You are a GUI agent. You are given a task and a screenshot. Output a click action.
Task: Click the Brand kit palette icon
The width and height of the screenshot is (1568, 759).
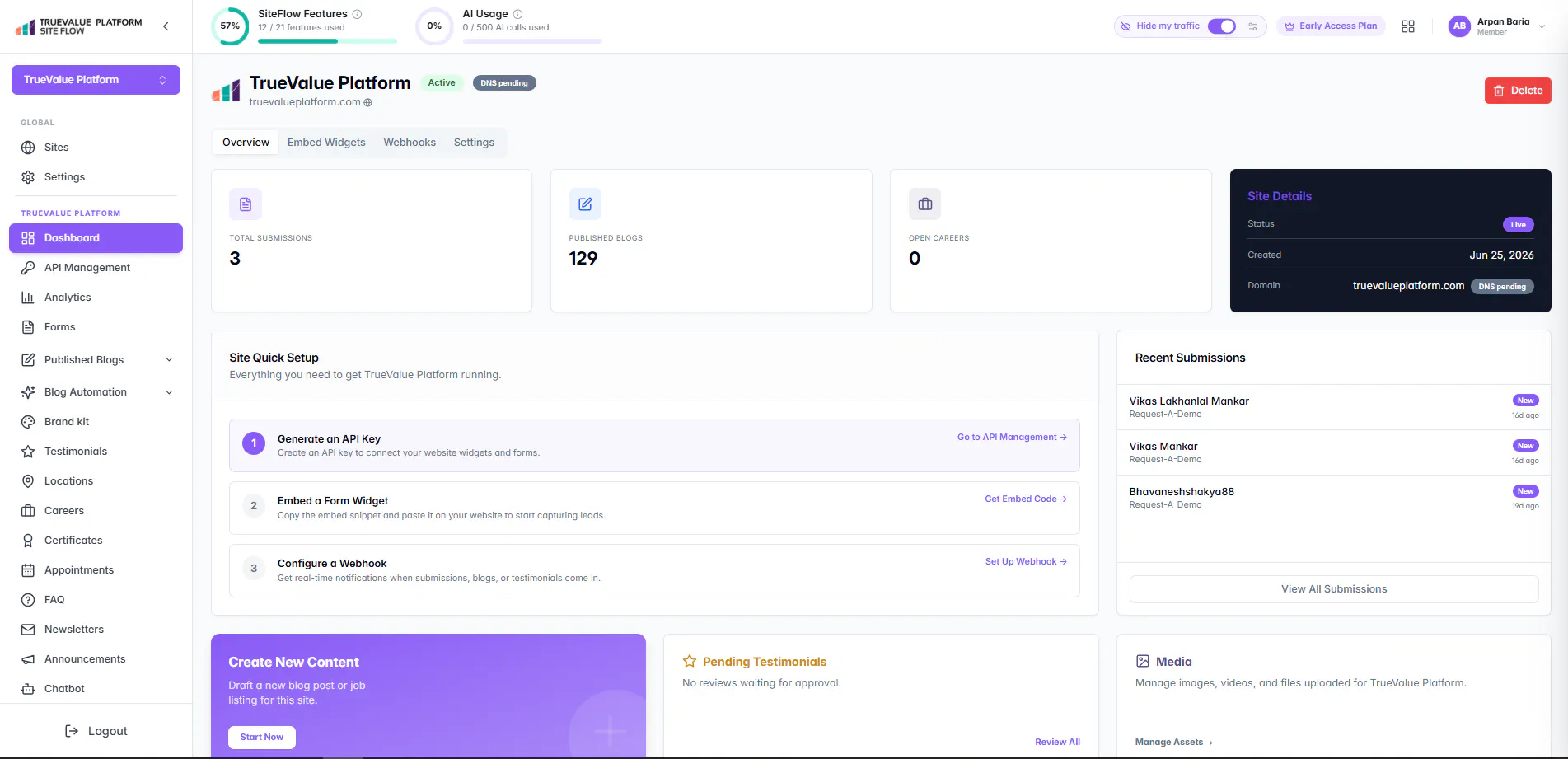(28, 422)
